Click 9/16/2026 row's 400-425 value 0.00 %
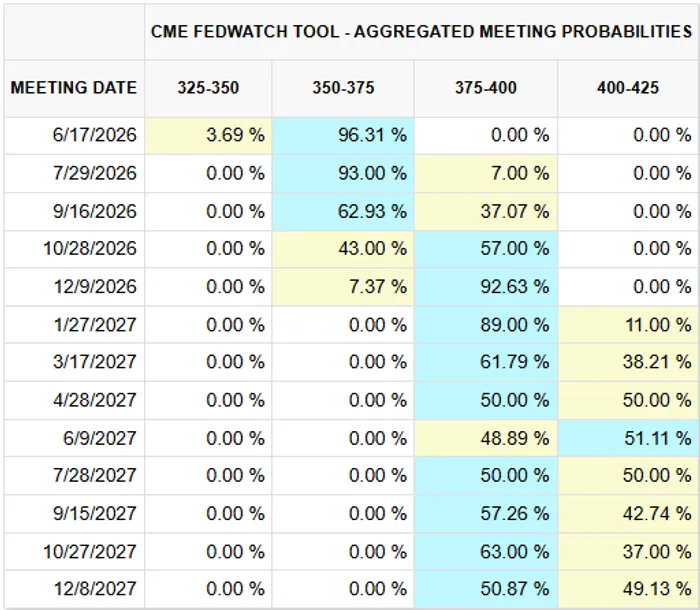 [x=629, y=212]
